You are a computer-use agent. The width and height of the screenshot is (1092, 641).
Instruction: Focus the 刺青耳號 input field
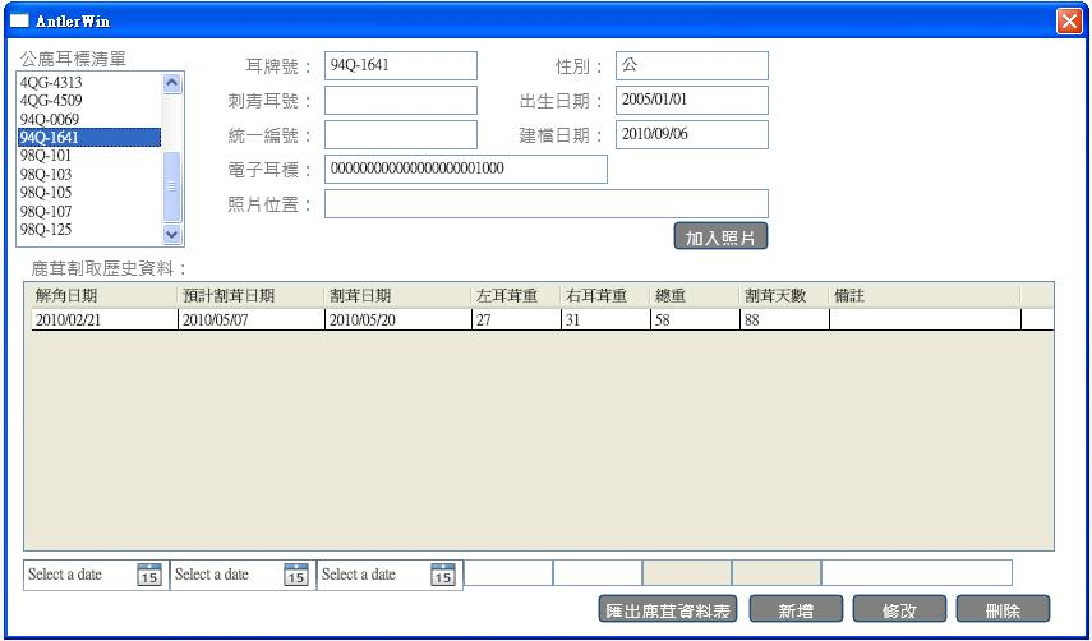point(400,101)
